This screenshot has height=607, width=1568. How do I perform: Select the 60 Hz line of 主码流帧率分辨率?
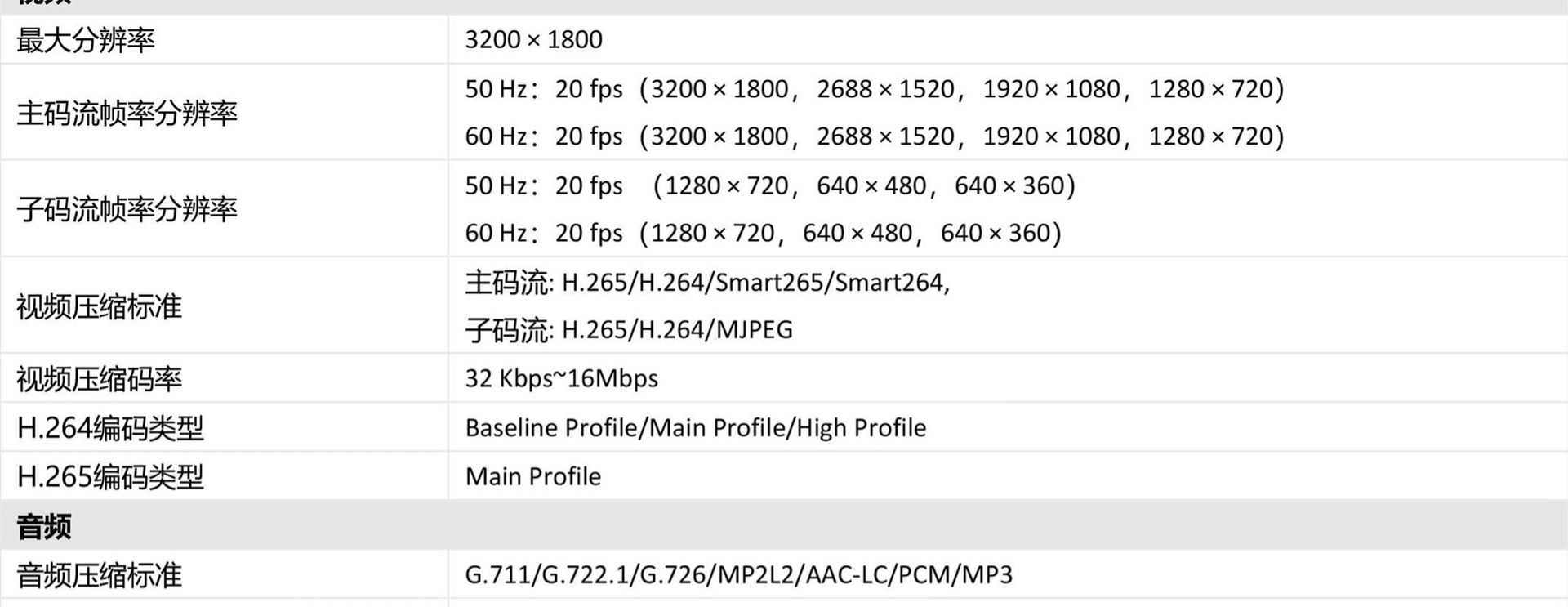point(874,136)
